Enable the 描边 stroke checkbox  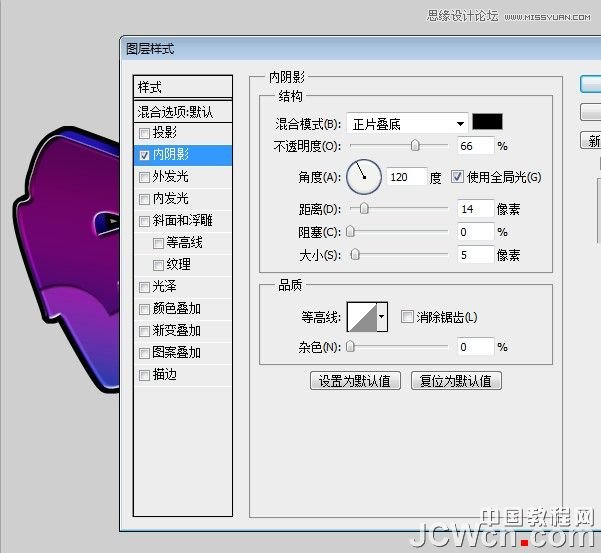(144, 375)
